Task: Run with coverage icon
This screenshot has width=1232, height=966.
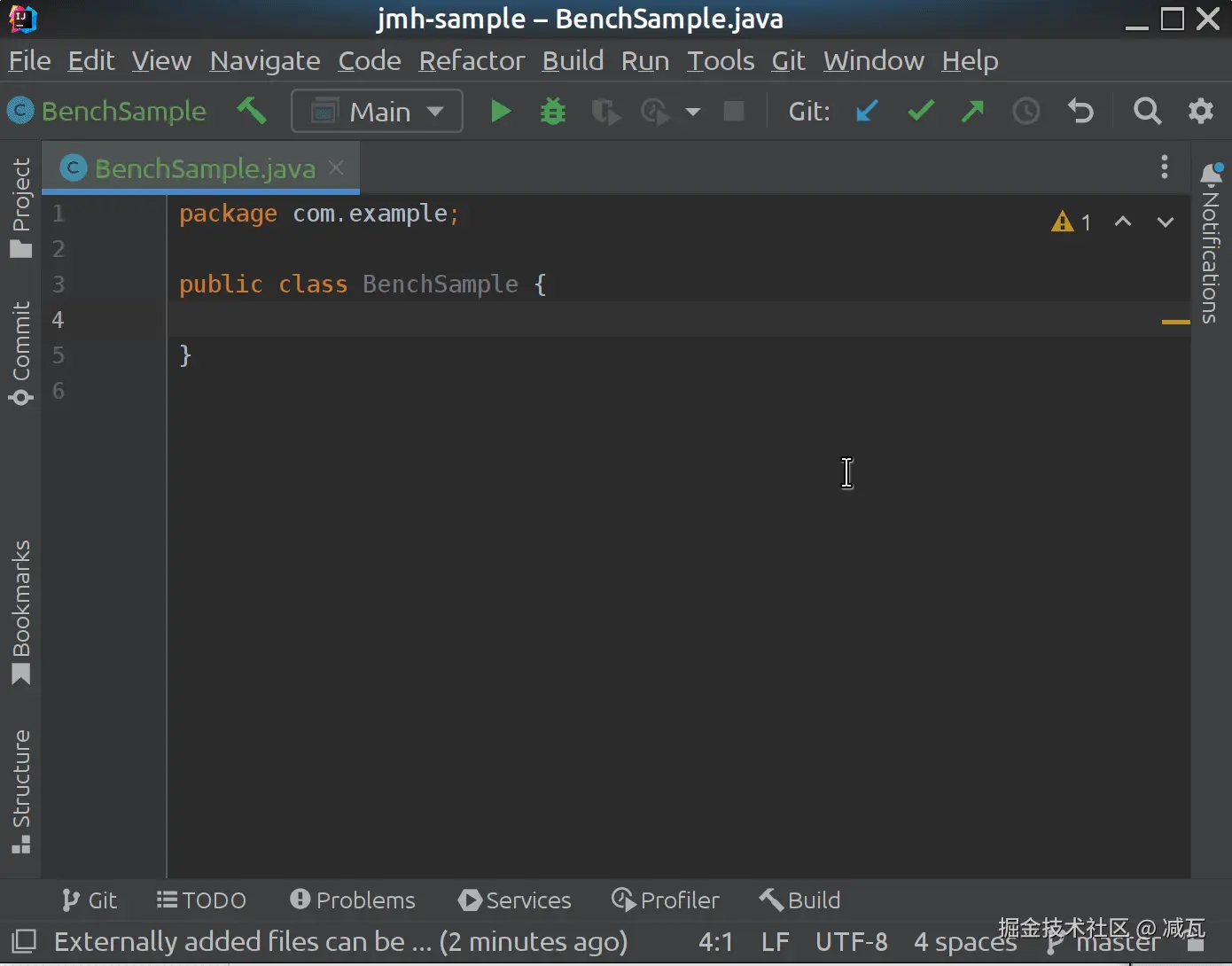Action: pyautogui.click(x=605, y=112)
